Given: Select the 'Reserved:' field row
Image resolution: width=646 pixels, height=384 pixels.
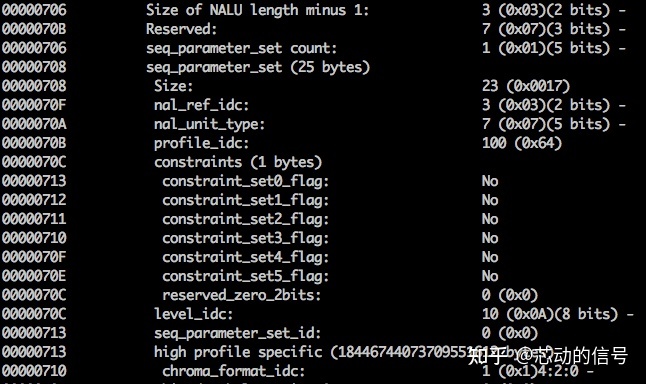Looking at the screenshot, I should [314, 29].
